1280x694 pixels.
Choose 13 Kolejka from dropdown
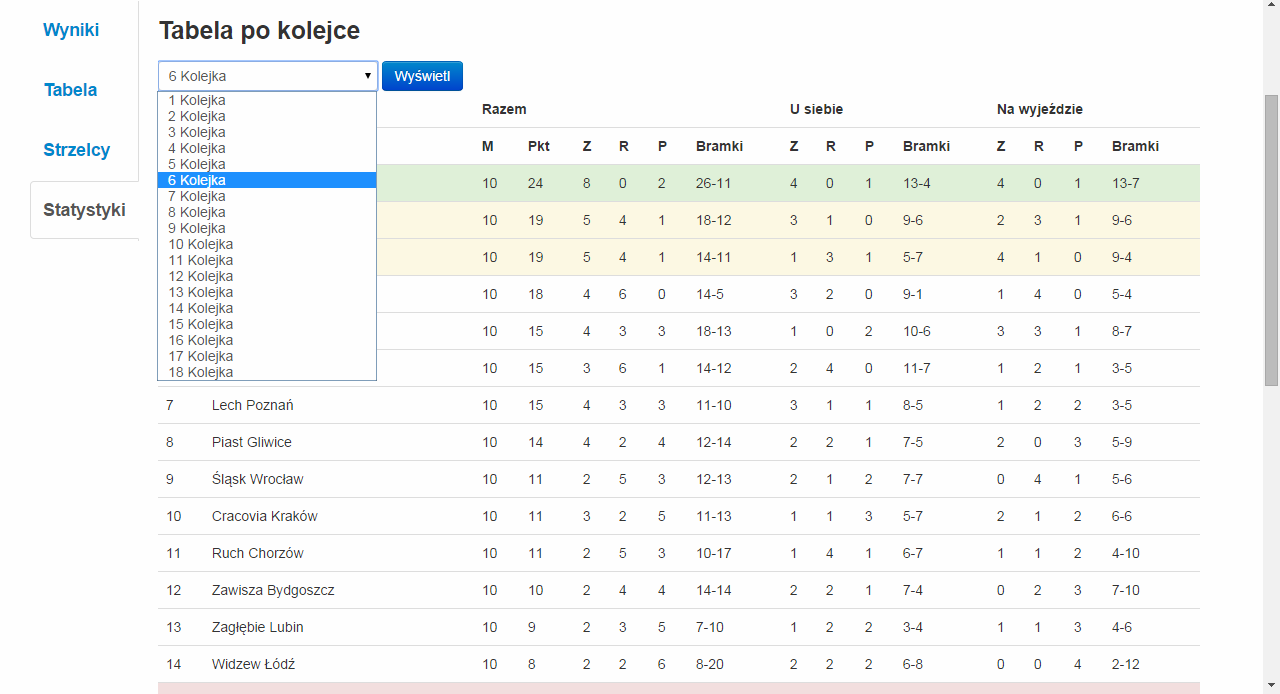(x=201, y=292)
